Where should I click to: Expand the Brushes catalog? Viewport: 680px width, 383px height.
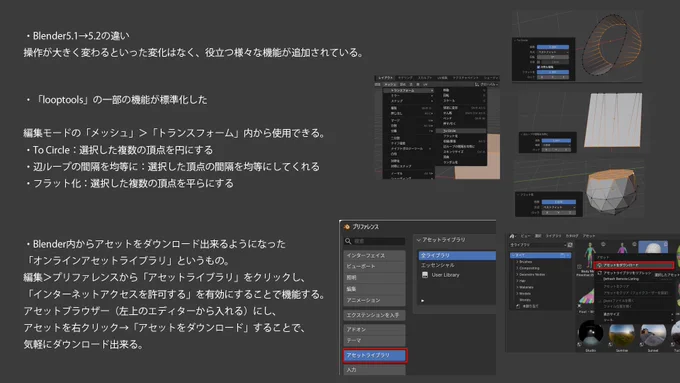coord(517,262)
